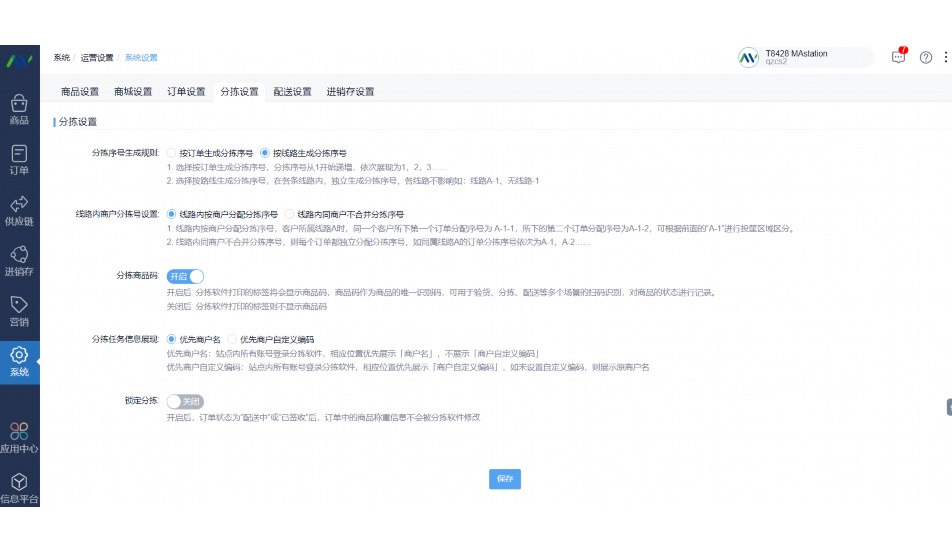Switch to the 订单设置 tab

click(x=186, y=92)
